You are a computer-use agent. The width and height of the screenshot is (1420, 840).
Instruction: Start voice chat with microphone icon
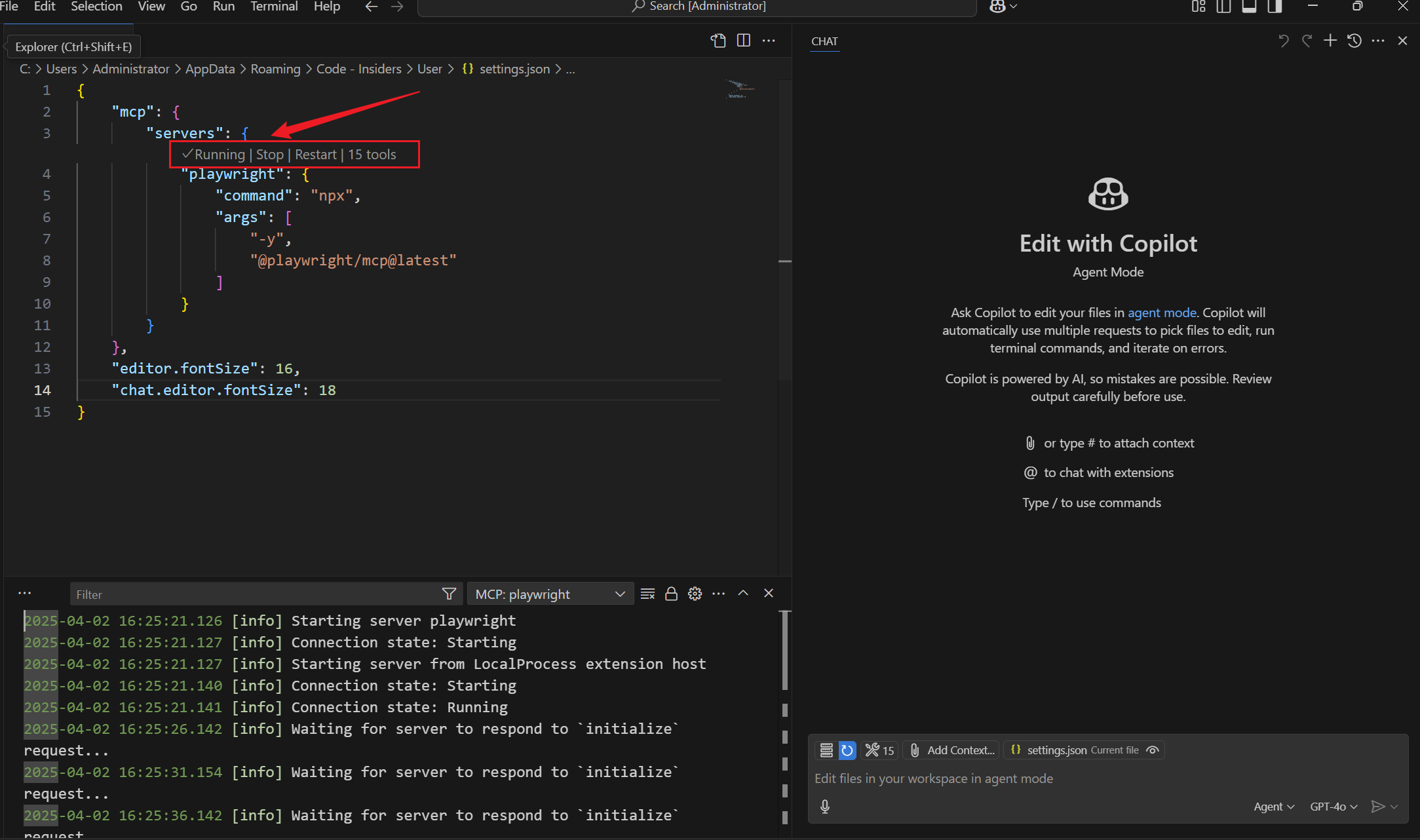pos(825,807)
